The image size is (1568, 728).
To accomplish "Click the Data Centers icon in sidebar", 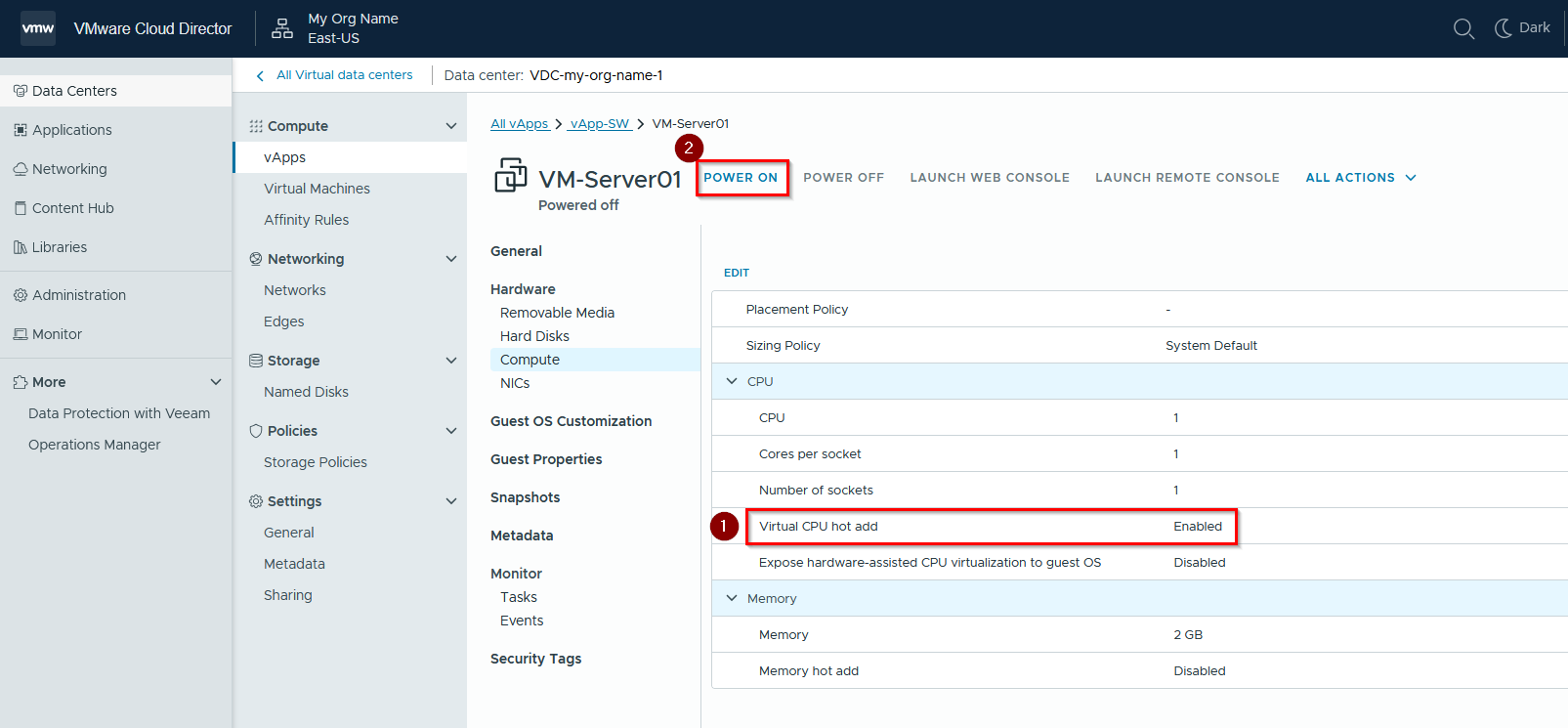I will (x=21, y=91).
